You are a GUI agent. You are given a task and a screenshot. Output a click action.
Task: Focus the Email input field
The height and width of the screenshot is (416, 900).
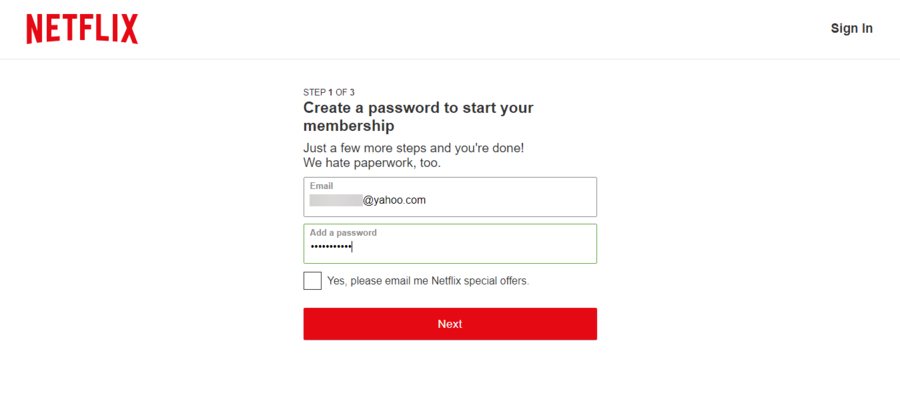450,198
